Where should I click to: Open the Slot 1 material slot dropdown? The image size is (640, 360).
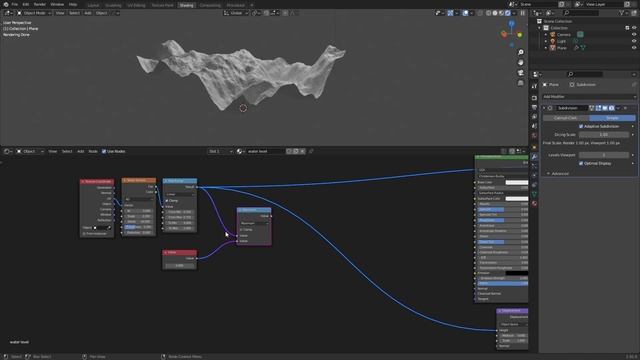pos(220,151)
